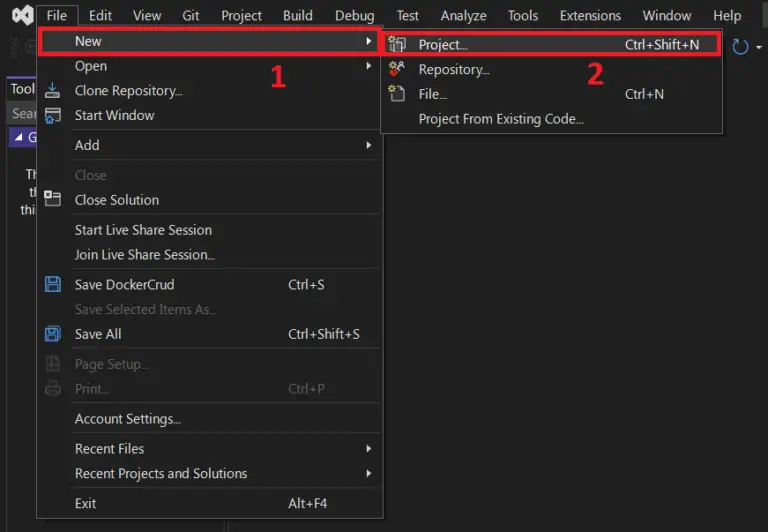
Task: Click the New Repository icon in submenu
Action: [x=397, y=69]
